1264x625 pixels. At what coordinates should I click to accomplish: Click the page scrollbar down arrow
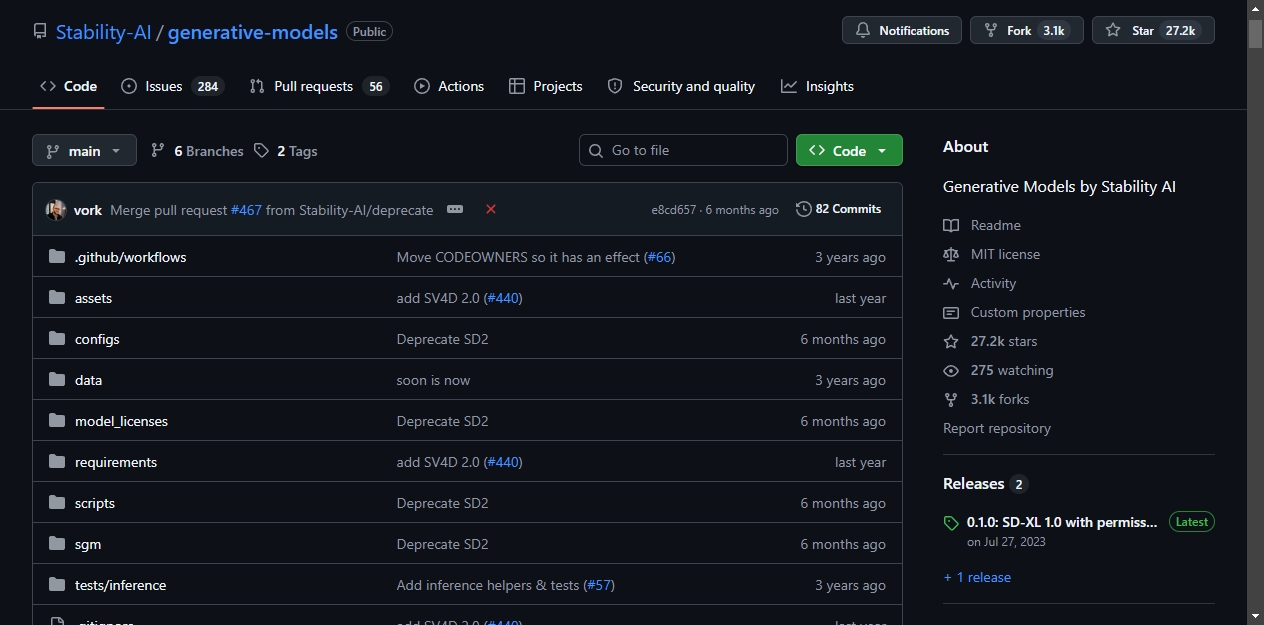tap(1255, 615)
